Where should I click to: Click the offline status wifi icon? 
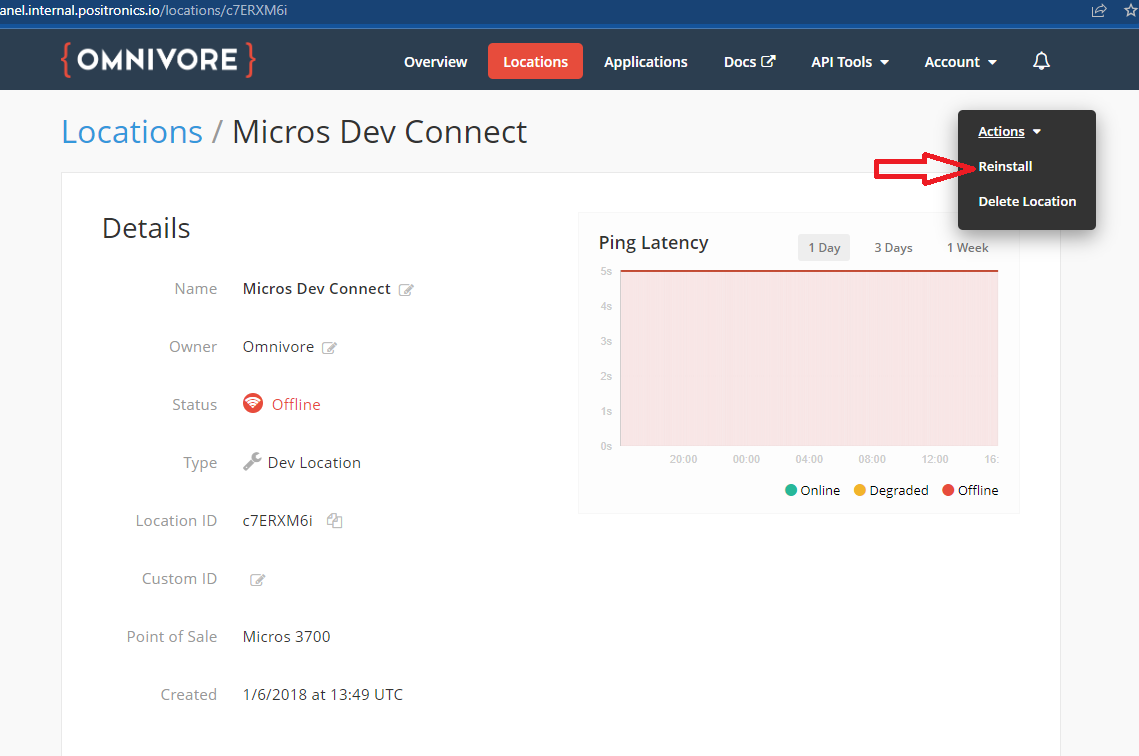[x=253, y=404]
